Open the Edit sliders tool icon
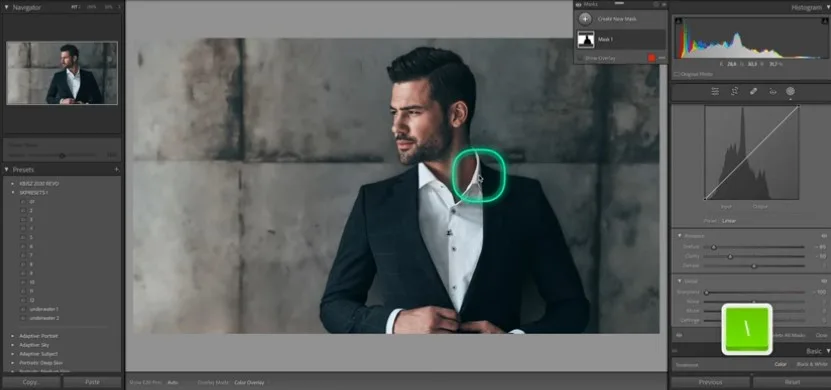This screenshot has width=831, height=390. click(715, 91)
